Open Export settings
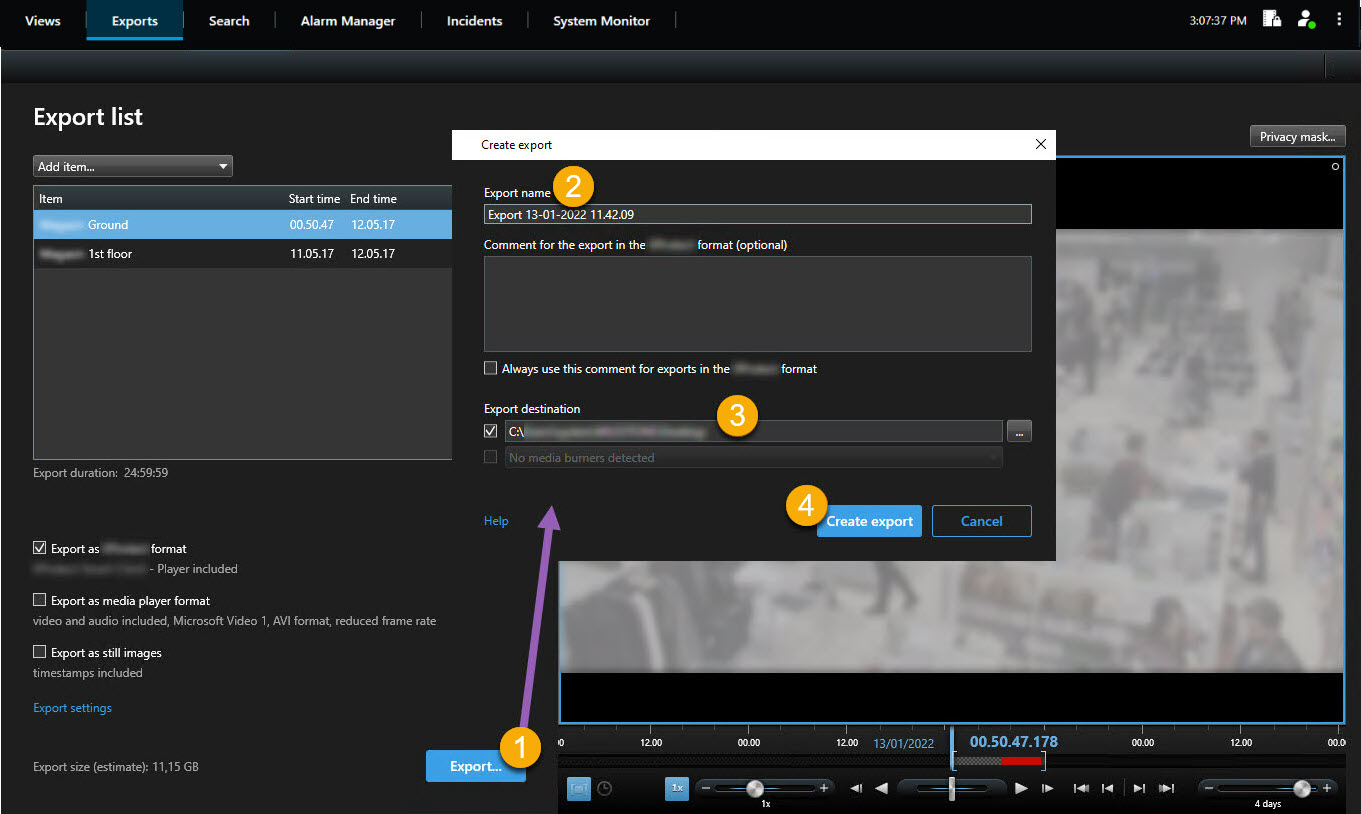The width and height of the screenshot is (1361, 814). (72, 707)
